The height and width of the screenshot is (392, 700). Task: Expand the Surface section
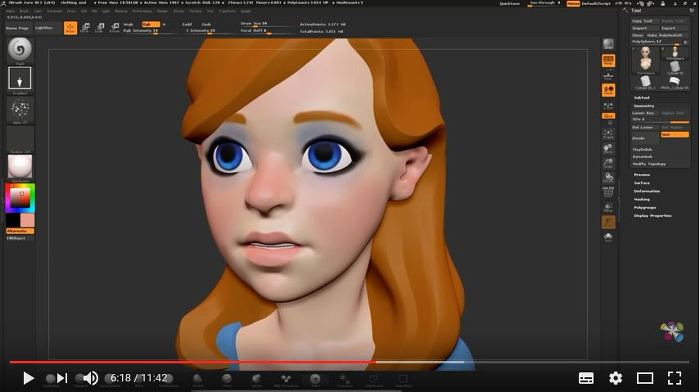pos(642,183)
